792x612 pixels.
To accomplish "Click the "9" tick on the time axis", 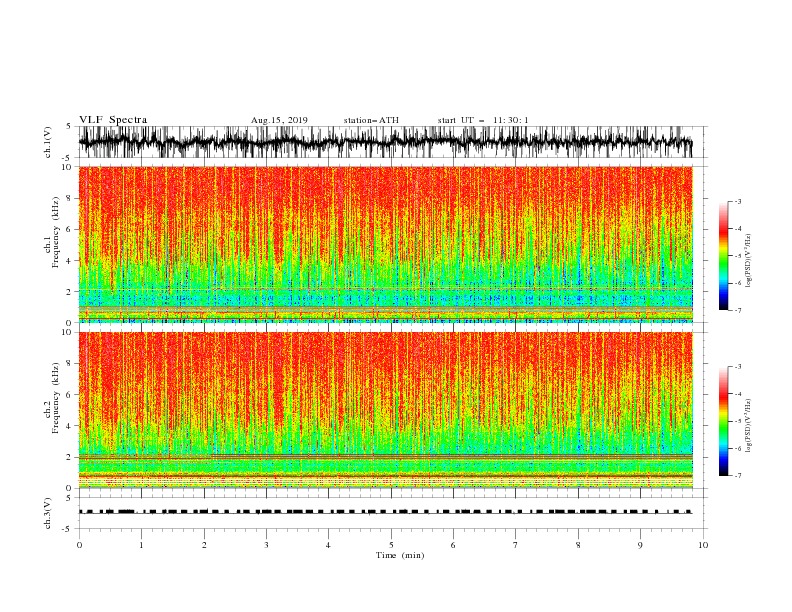I will click(x=640, y=545).
